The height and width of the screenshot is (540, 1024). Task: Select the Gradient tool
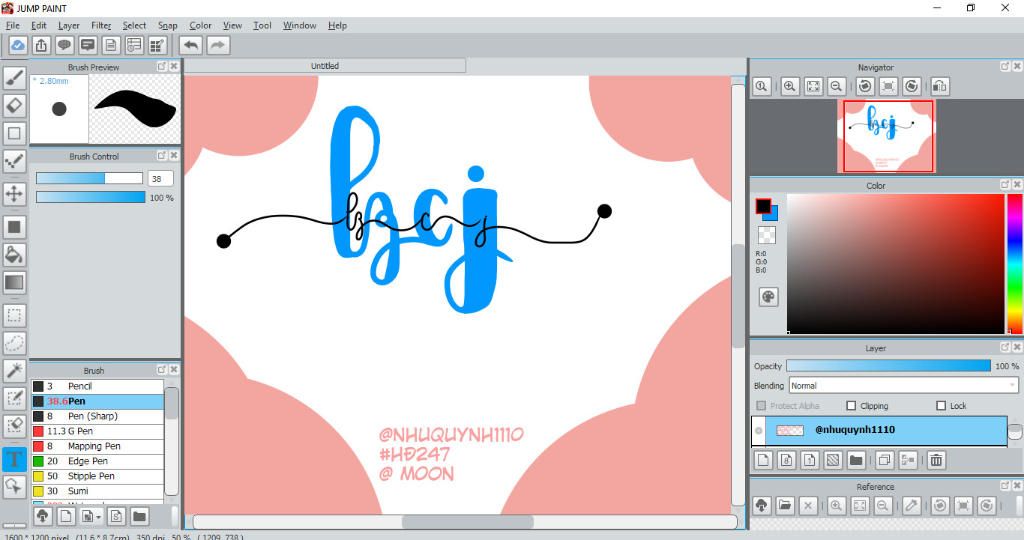[x=14, y=283]
